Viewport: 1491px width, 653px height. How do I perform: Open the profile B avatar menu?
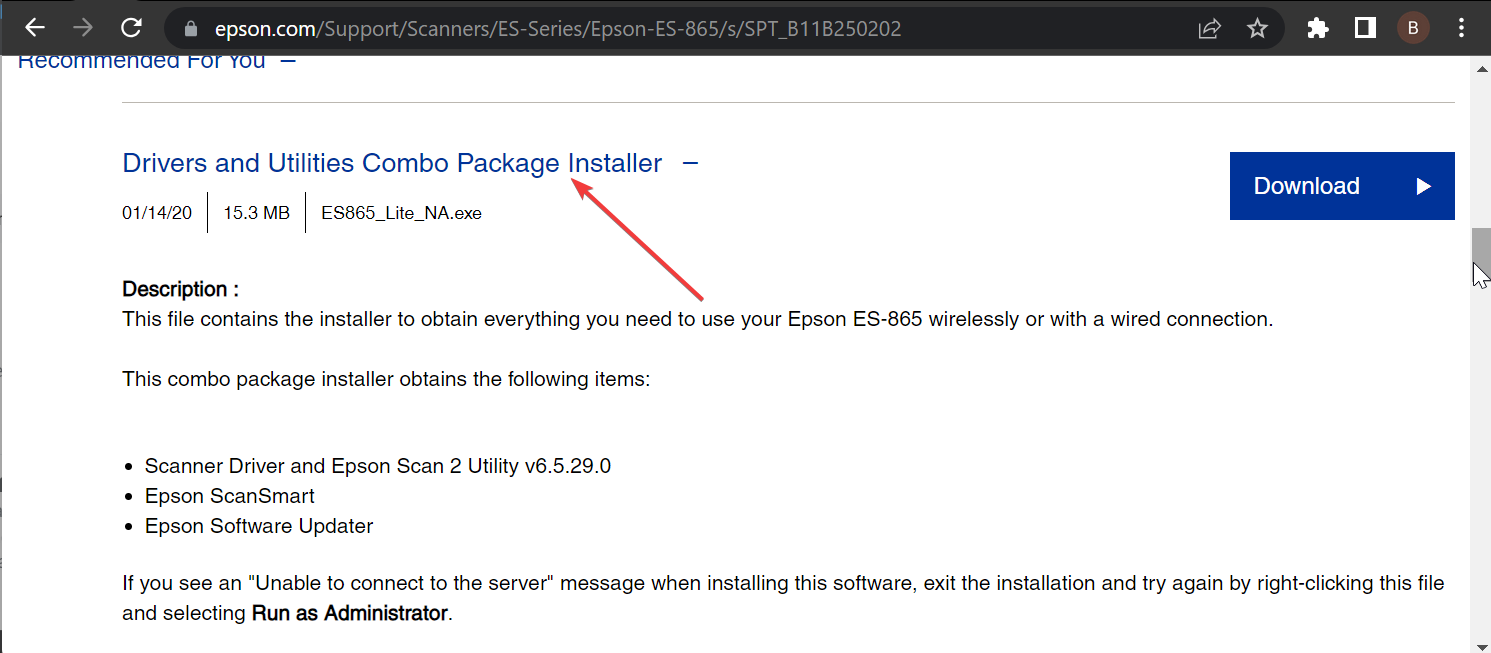(x=1413, y=29)
